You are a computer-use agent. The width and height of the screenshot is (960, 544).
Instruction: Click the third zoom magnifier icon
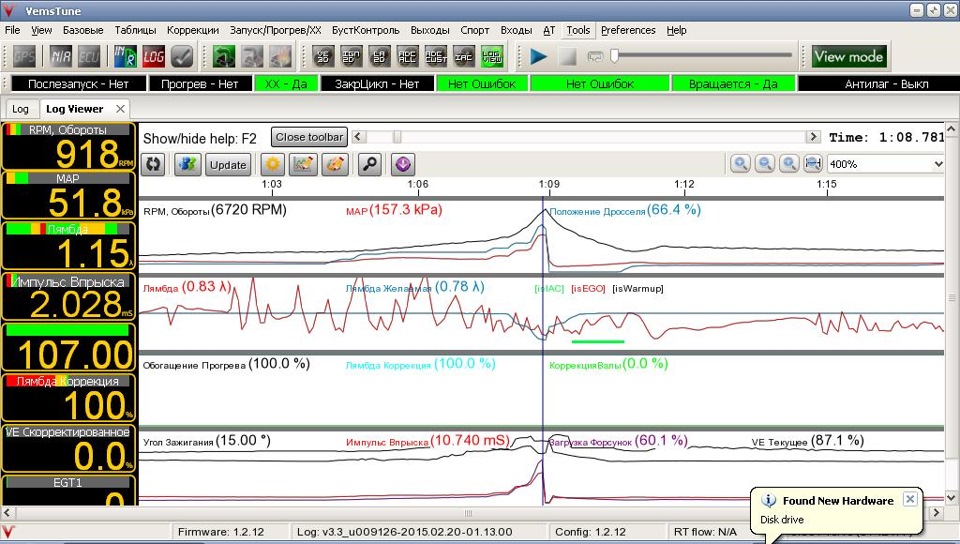pos(789,164)
